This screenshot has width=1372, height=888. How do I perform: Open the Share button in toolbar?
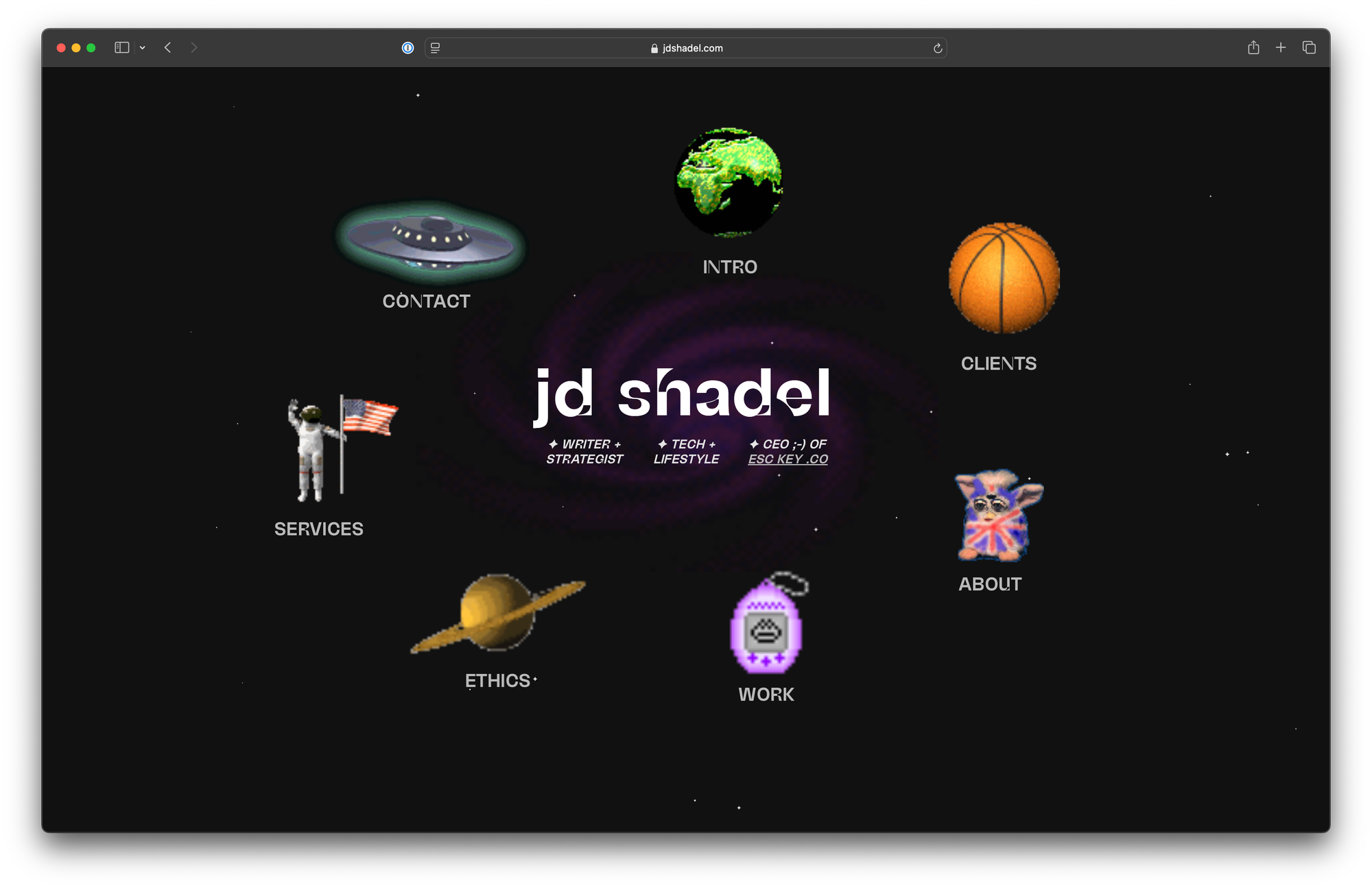pyautogui.click(x=1253, y=48)
